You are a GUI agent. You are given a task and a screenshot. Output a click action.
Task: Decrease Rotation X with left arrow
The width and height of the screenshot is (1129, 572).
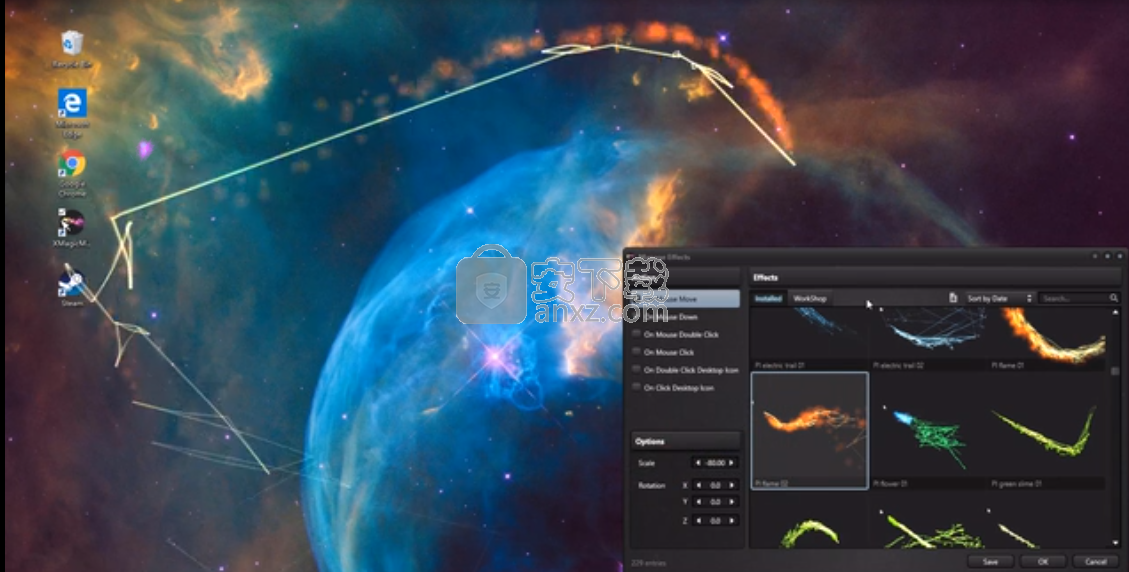tap(697, 485)
